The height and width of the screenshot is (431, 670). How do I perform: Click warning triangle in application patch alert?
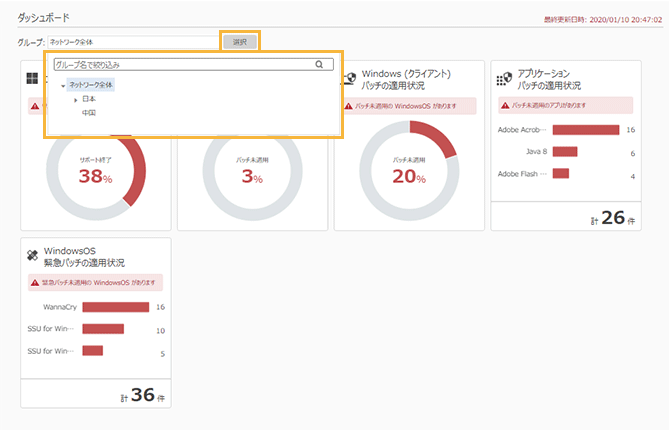click(x=504, y=105)
